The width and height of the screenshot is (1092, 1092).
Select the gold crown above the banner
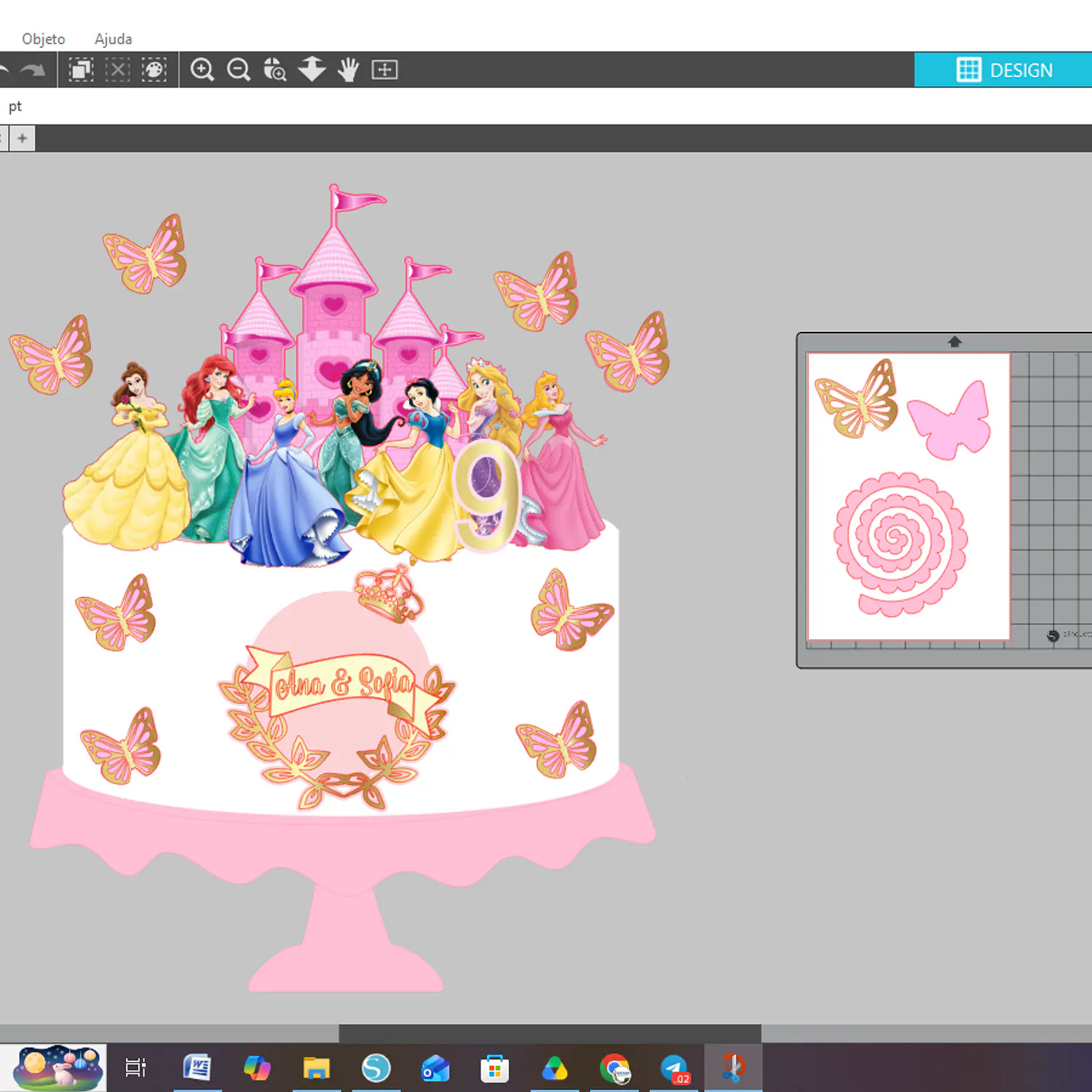click(388, 593)
